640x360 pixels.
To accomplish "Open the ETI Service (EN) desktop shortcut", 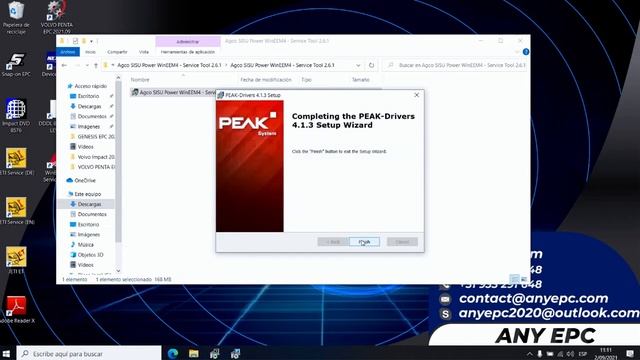I will (17, 211).
